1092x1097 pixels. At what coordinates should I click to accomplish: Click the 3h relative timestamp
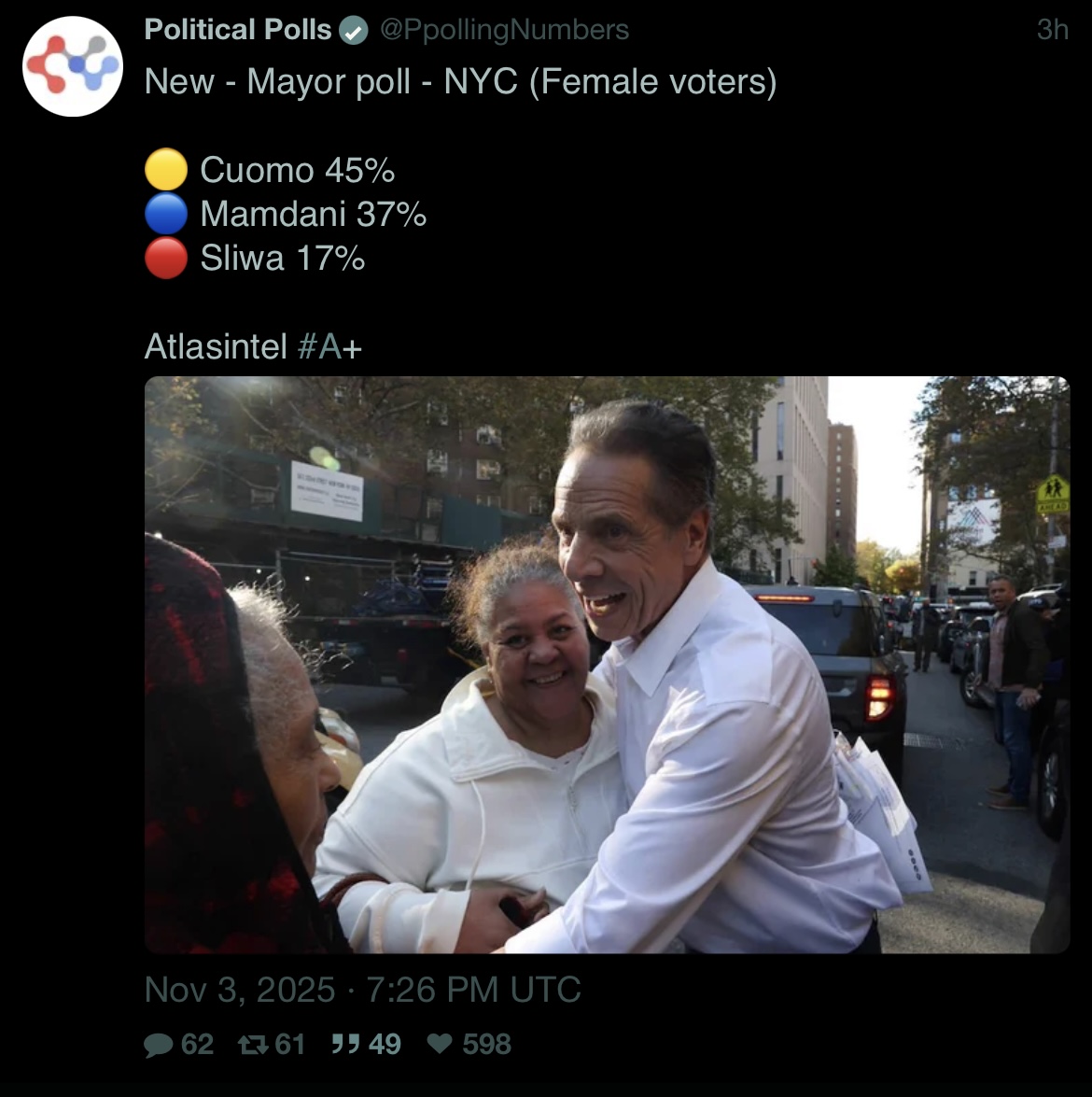(1052, 29)
